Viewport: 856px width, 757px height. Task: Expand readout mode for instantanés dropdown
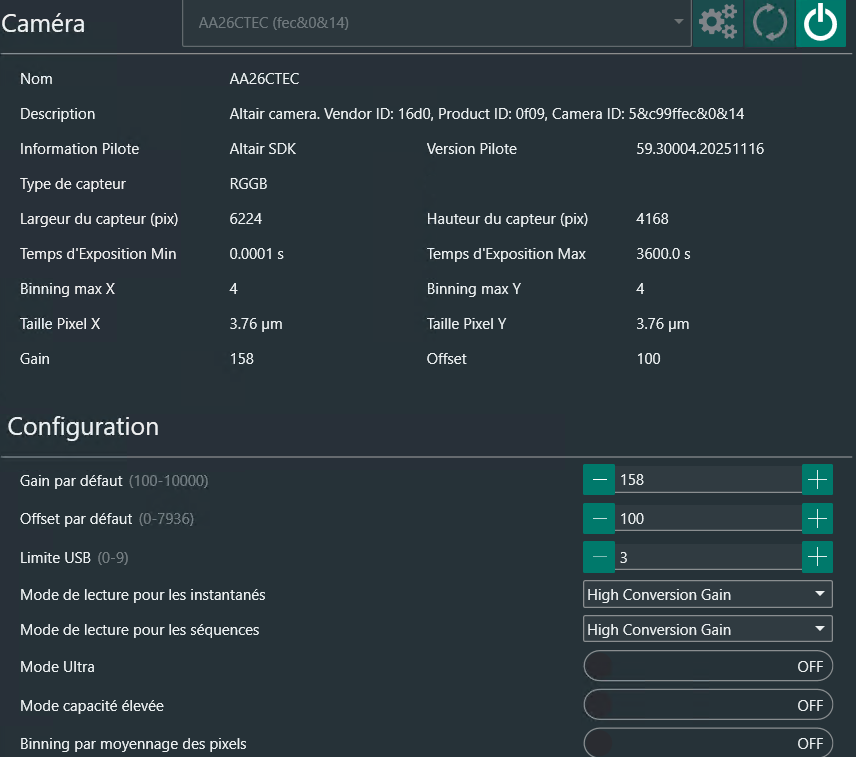(708, 594)
